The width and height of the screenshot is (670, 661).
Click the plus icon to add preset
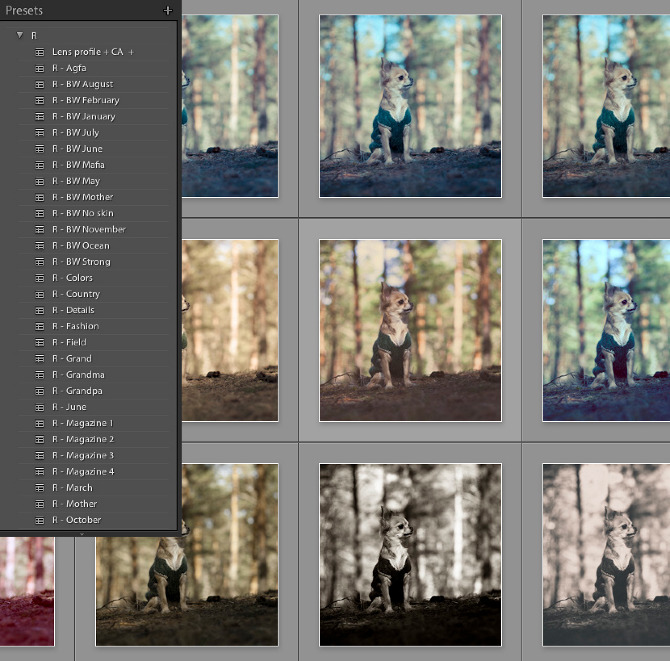[168, 11]
